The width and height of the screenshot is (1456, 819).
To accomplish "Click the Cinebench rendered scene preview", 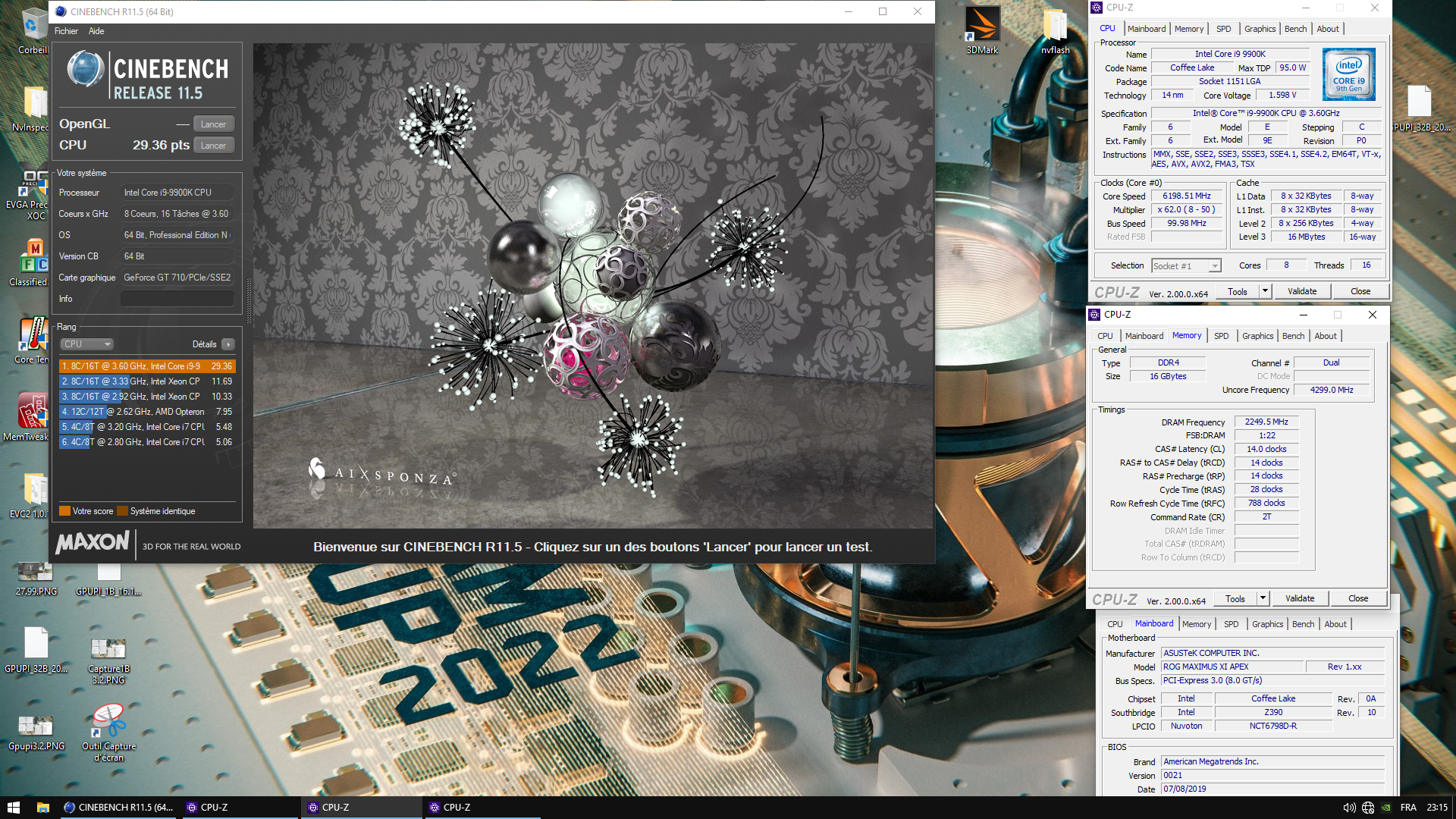I will [x=593, y=285].
